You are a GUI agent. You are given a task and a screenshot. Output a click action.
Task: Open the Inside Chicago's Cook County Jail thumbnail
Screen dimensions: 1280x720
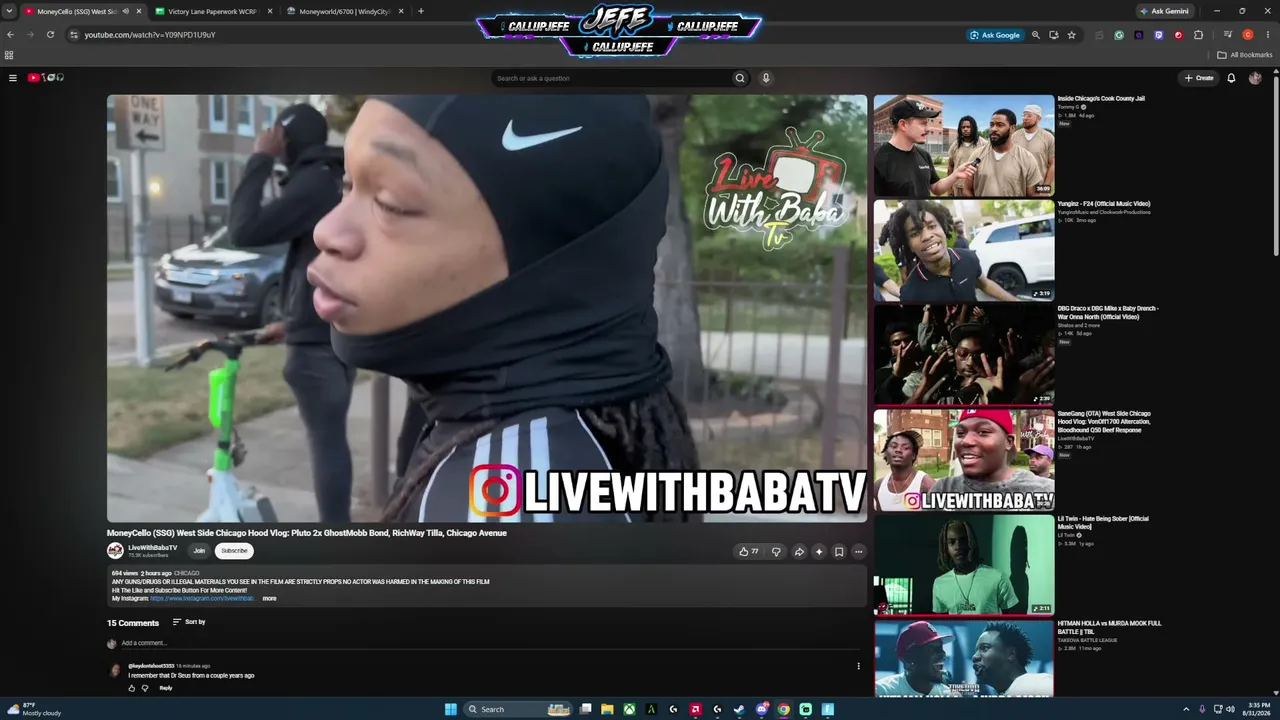[964, 146]
